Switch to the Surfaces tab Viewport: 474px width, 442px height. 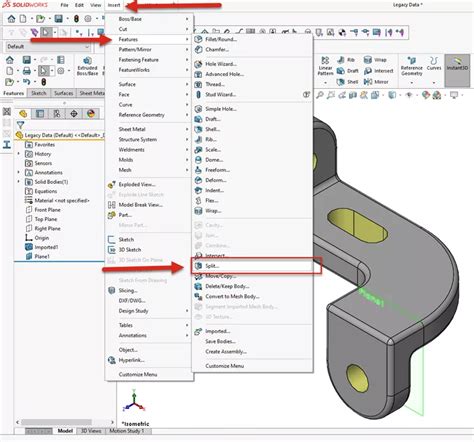63,93
